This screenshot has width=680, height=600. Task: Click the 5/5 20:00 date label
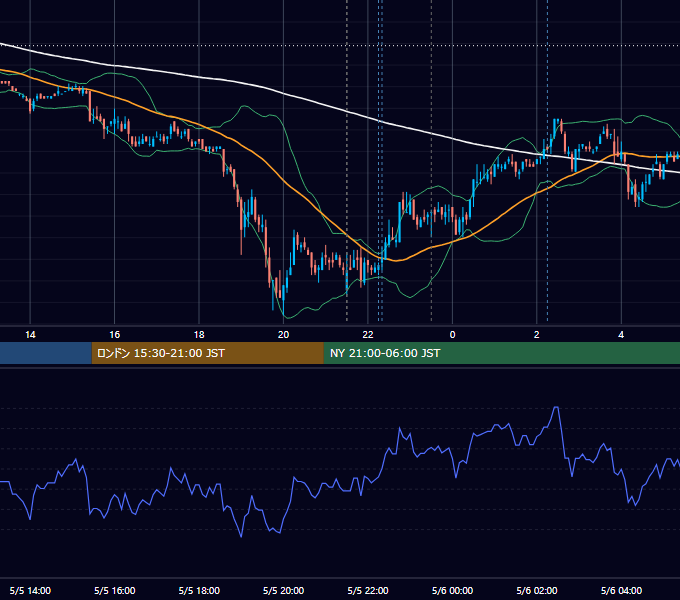tap(283, 591)
